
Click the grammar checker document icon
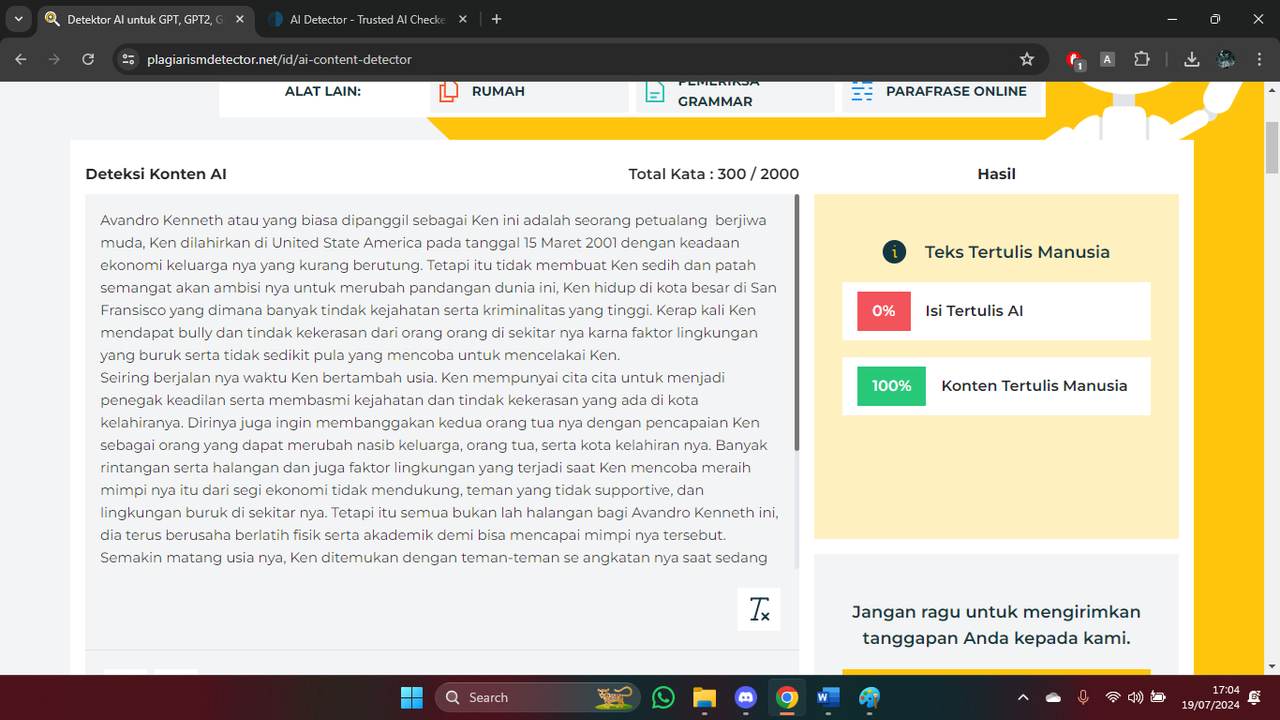(x=655, y=91)
